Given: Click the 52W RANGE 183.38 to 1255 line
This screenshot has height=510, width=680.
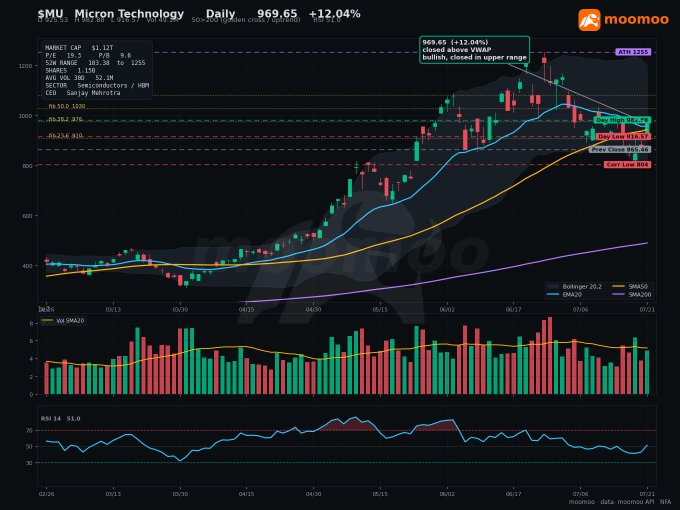Looking at the screenshot, I should 95,63.
